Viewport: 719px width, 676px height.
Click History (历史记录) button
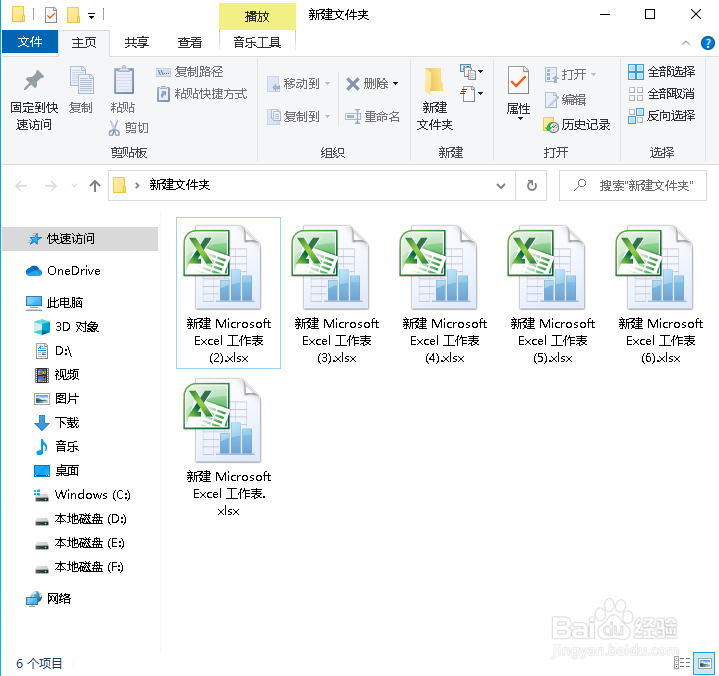pos(577,125)
